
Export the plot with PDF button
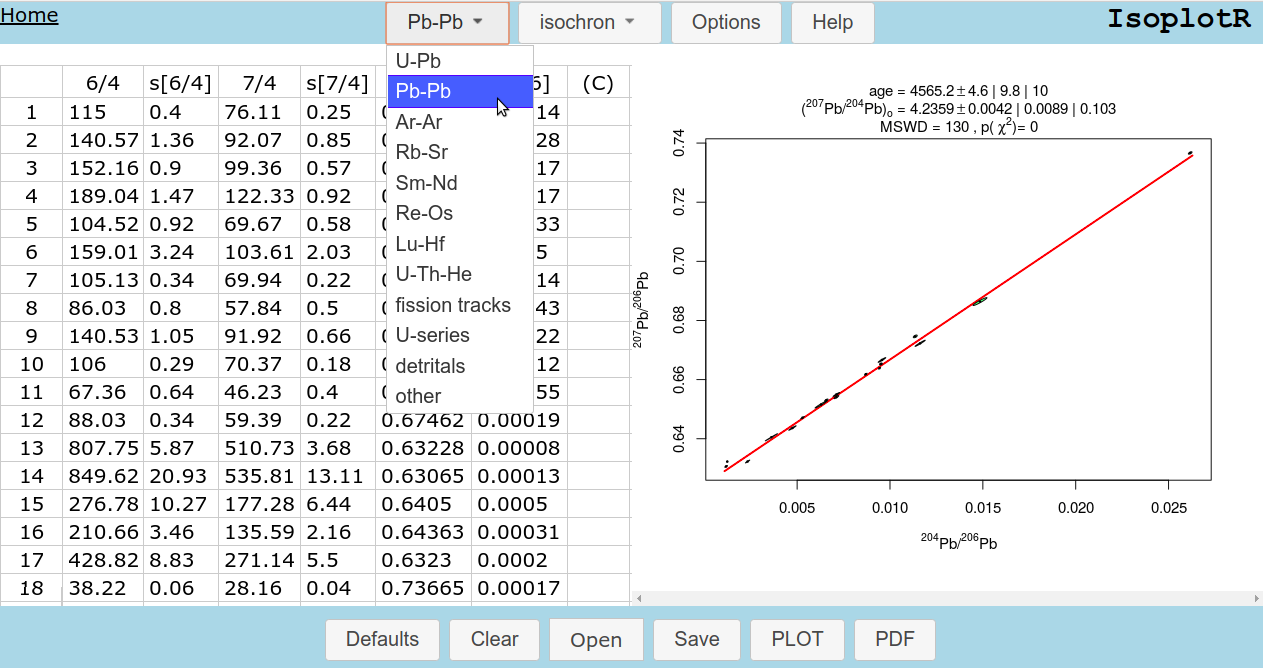pyautogui.click(x=895, y=639)
